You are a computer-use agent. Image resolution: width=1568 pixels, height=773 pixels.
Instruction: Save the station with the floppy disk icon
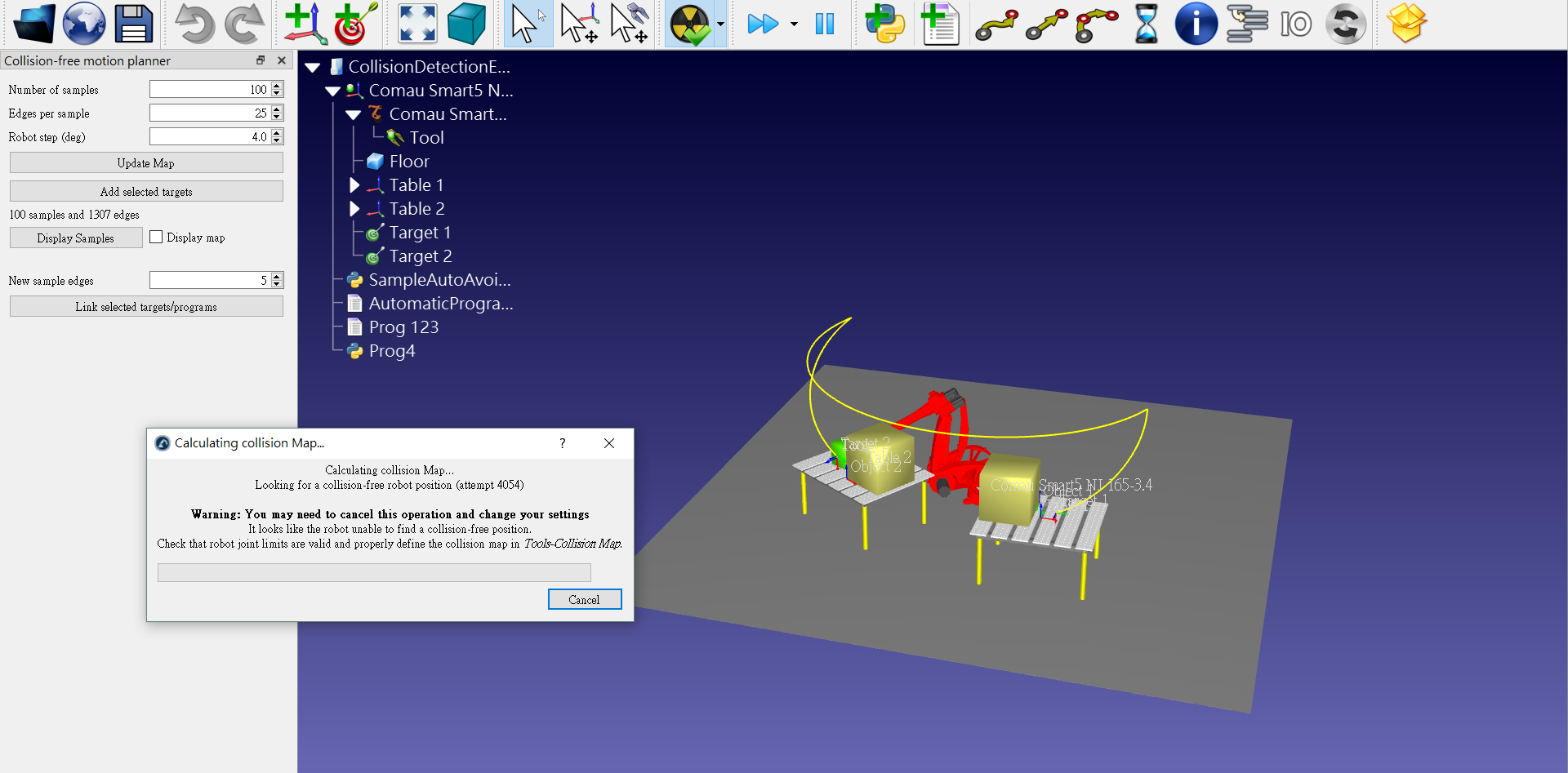click(x=134, y=24)
